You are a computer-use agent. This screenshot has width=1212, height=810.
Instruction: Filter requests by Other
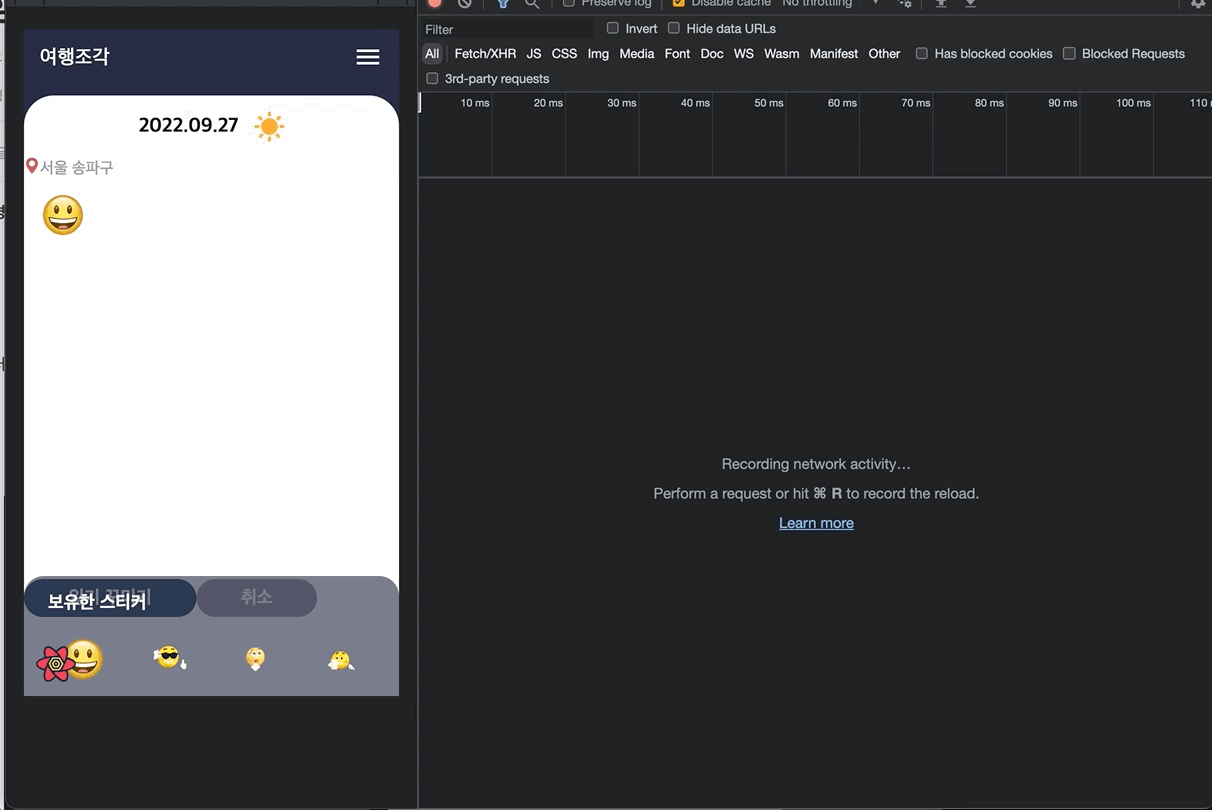[x=884, y=54]
